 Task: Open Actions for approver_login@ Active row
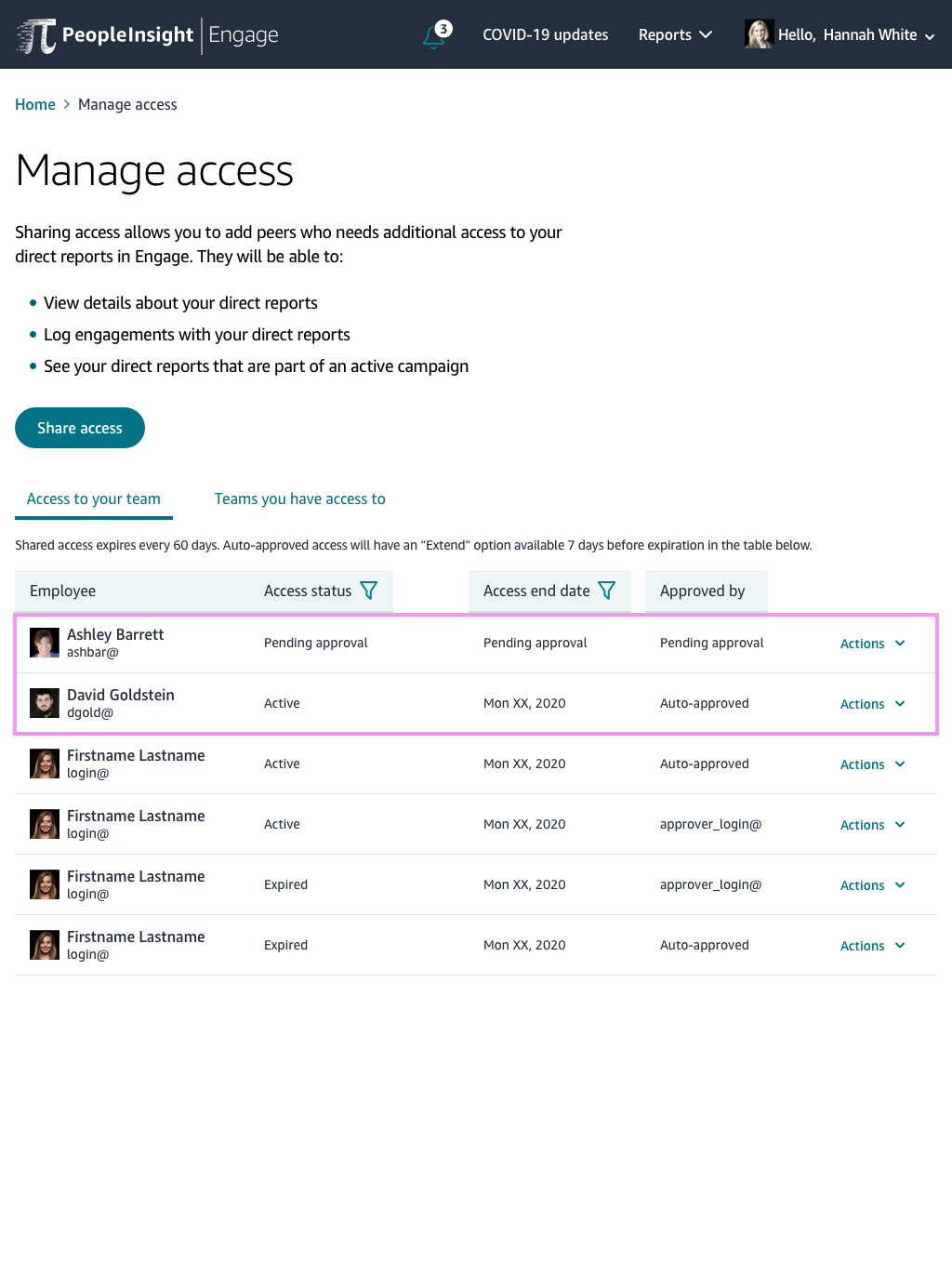tap(873, 825)
